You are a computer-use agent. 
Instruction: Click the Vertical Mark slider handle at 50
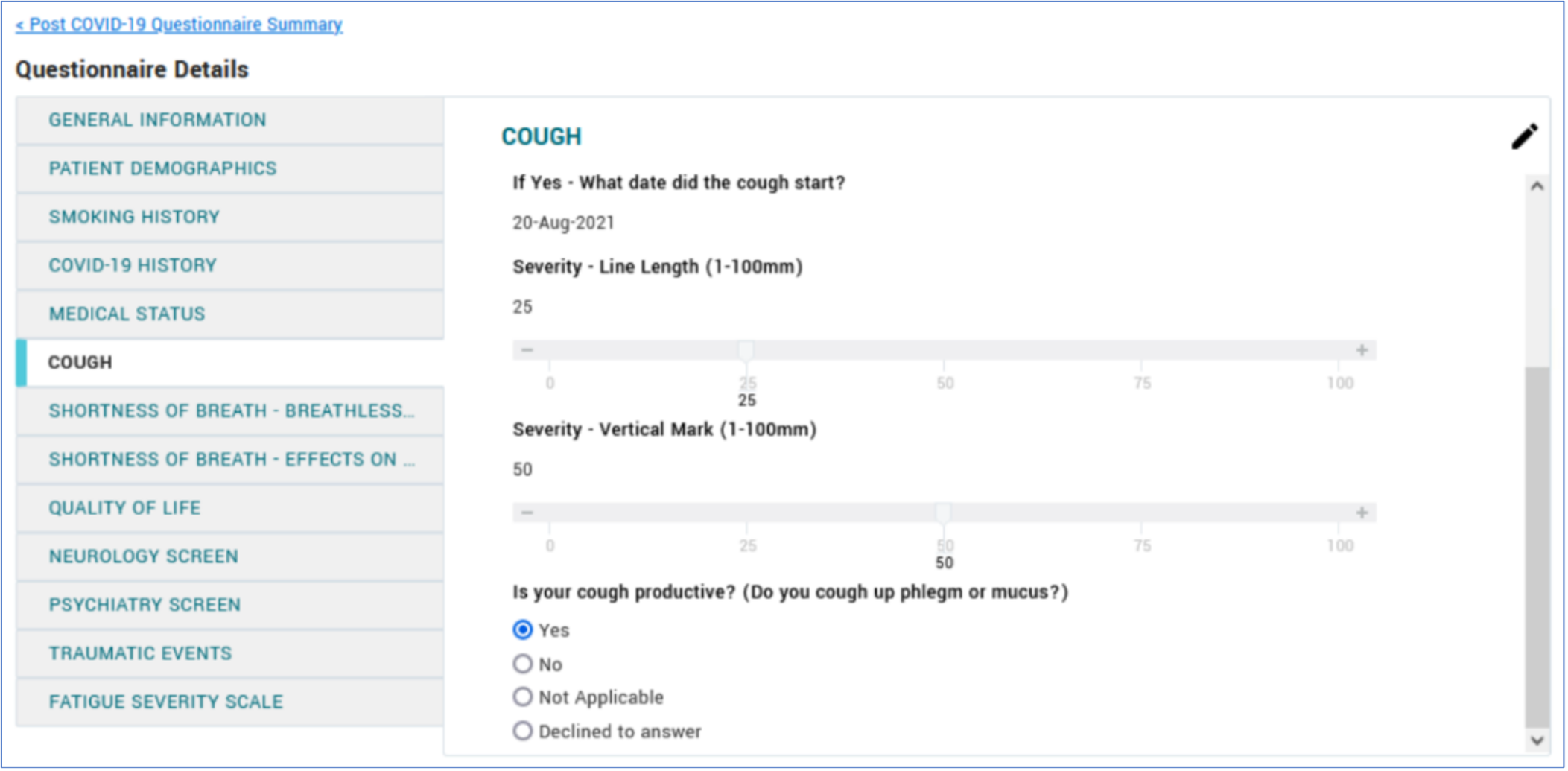click(x=943, y=513)
